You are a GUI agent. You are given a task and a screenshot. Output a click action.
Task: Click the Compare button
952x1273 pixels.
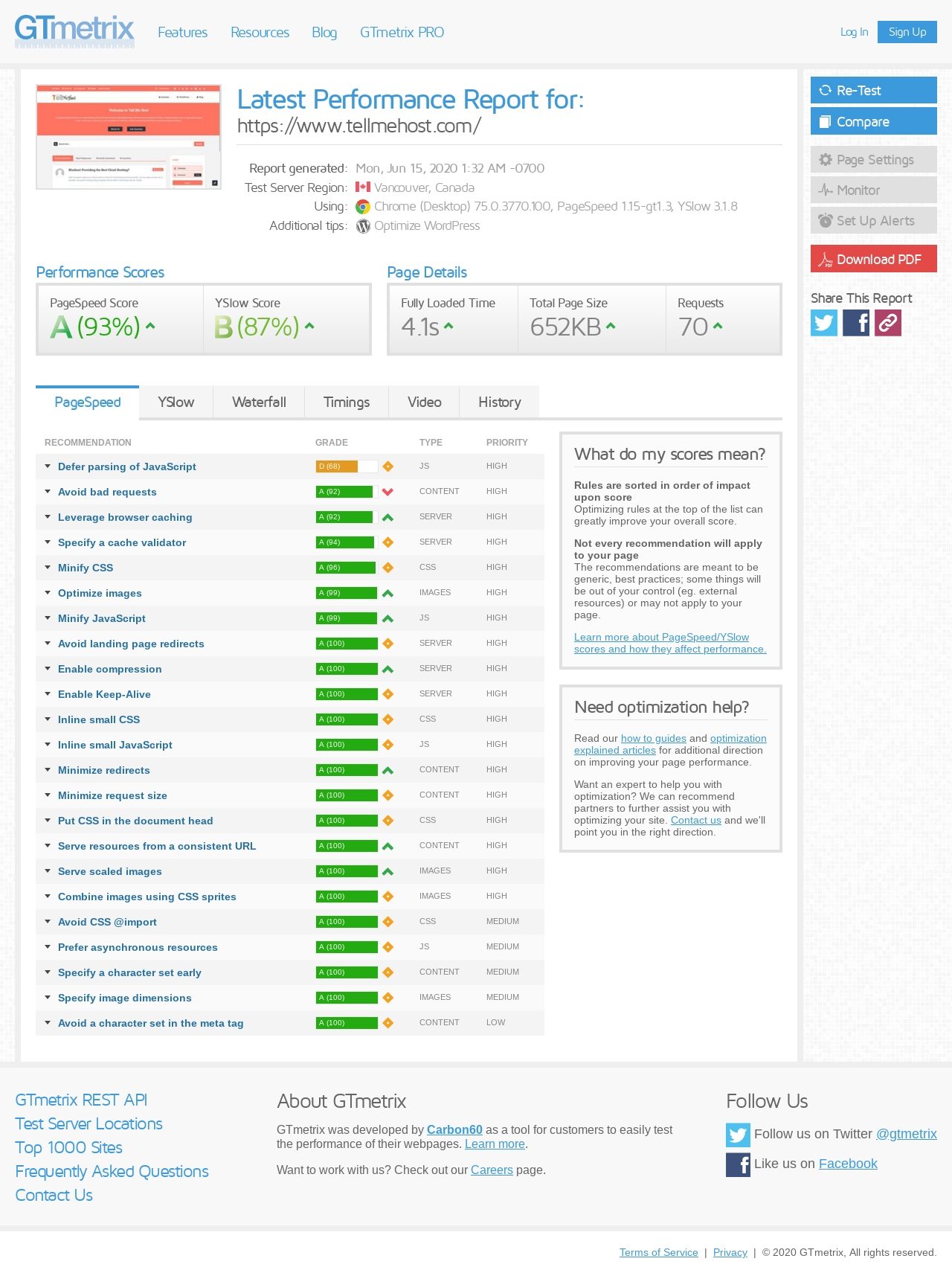[x=874, y=121]
